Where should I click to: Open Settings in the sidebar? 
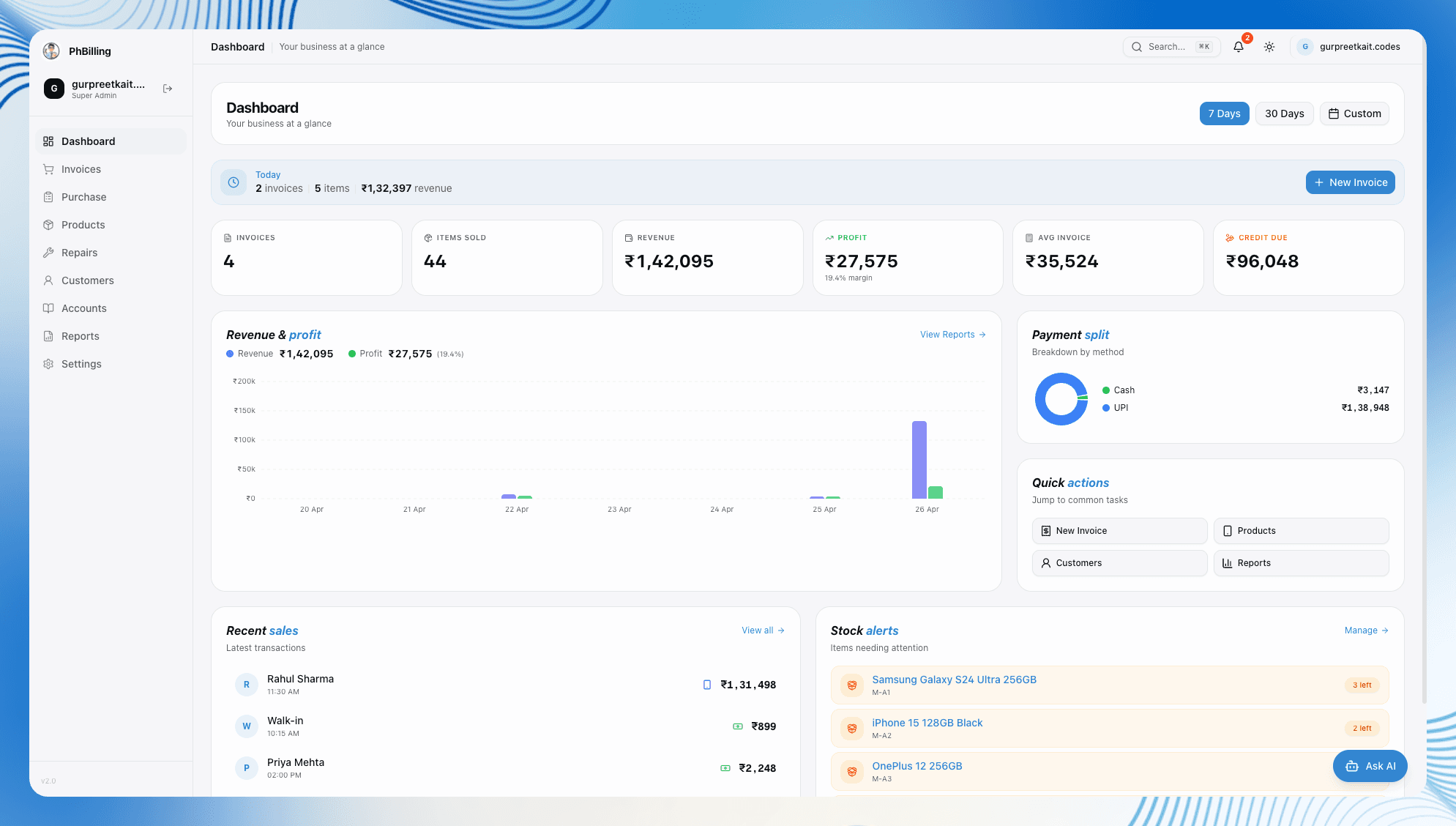coord(111,364)
